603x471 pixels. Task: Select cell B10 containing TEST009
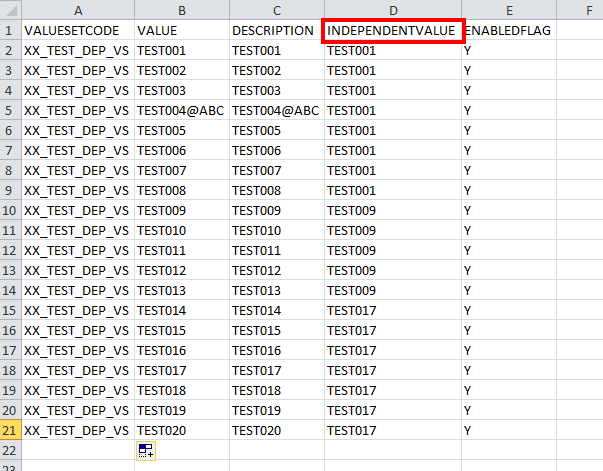click(x=182, y=210)
